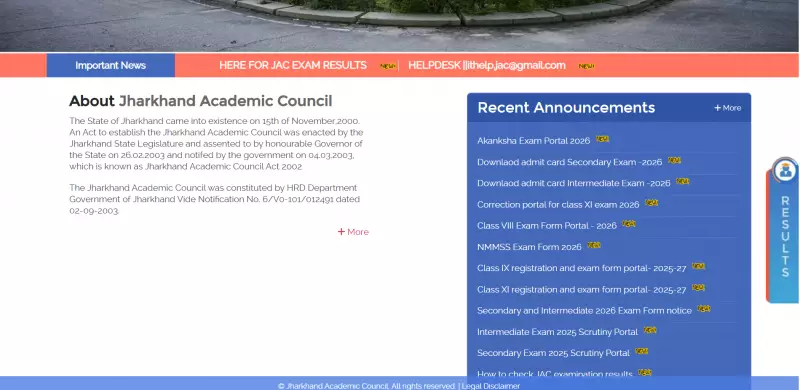Open NMMSS Exam Form 2026 link
Image resolution: width=800 pixels, height=390 pixels.
pos(529,247)
